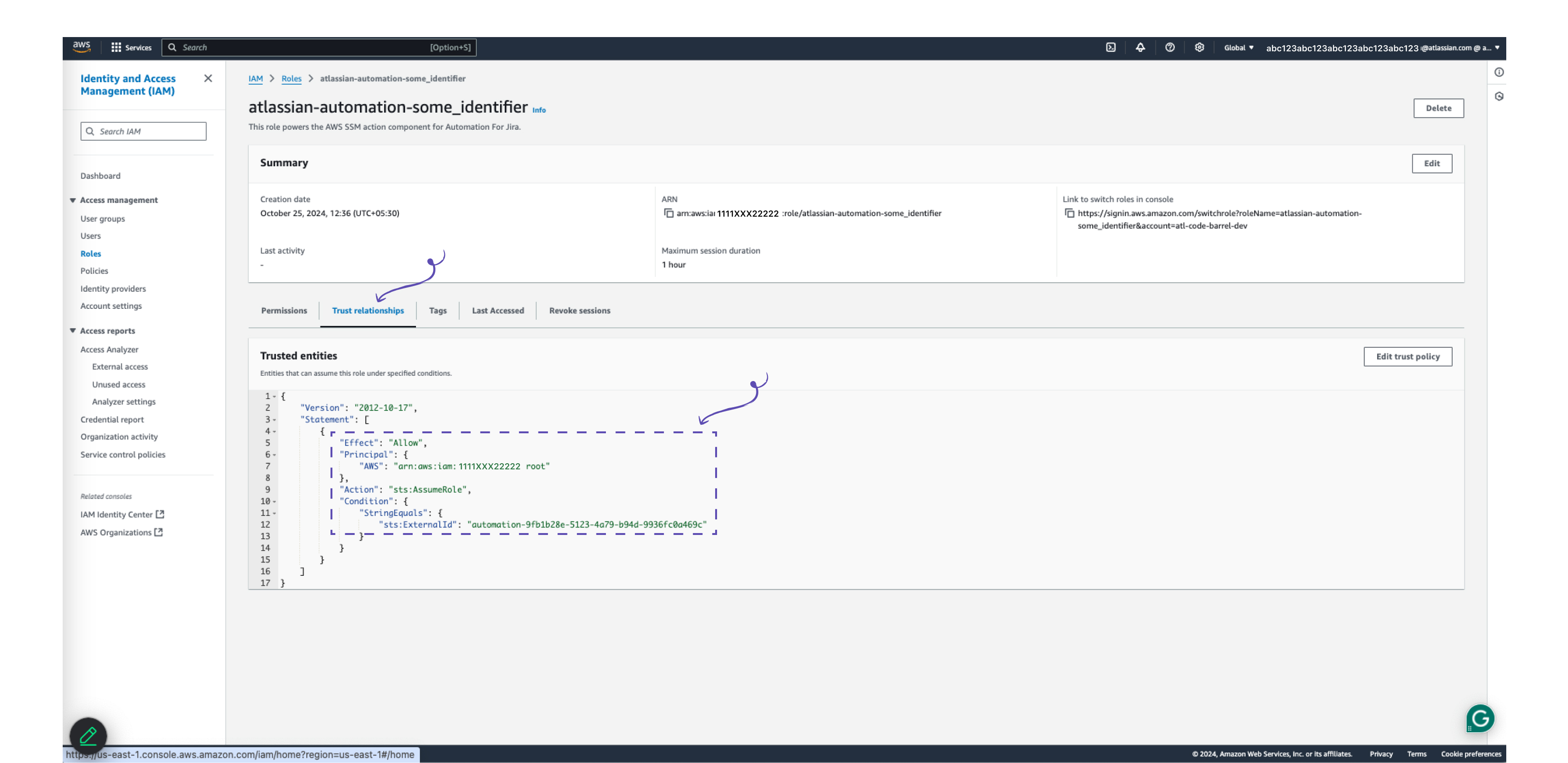Viewport: 1568px width, 763px height.
Task: Open the notifications bell icon
Action: coord(1140,48)
